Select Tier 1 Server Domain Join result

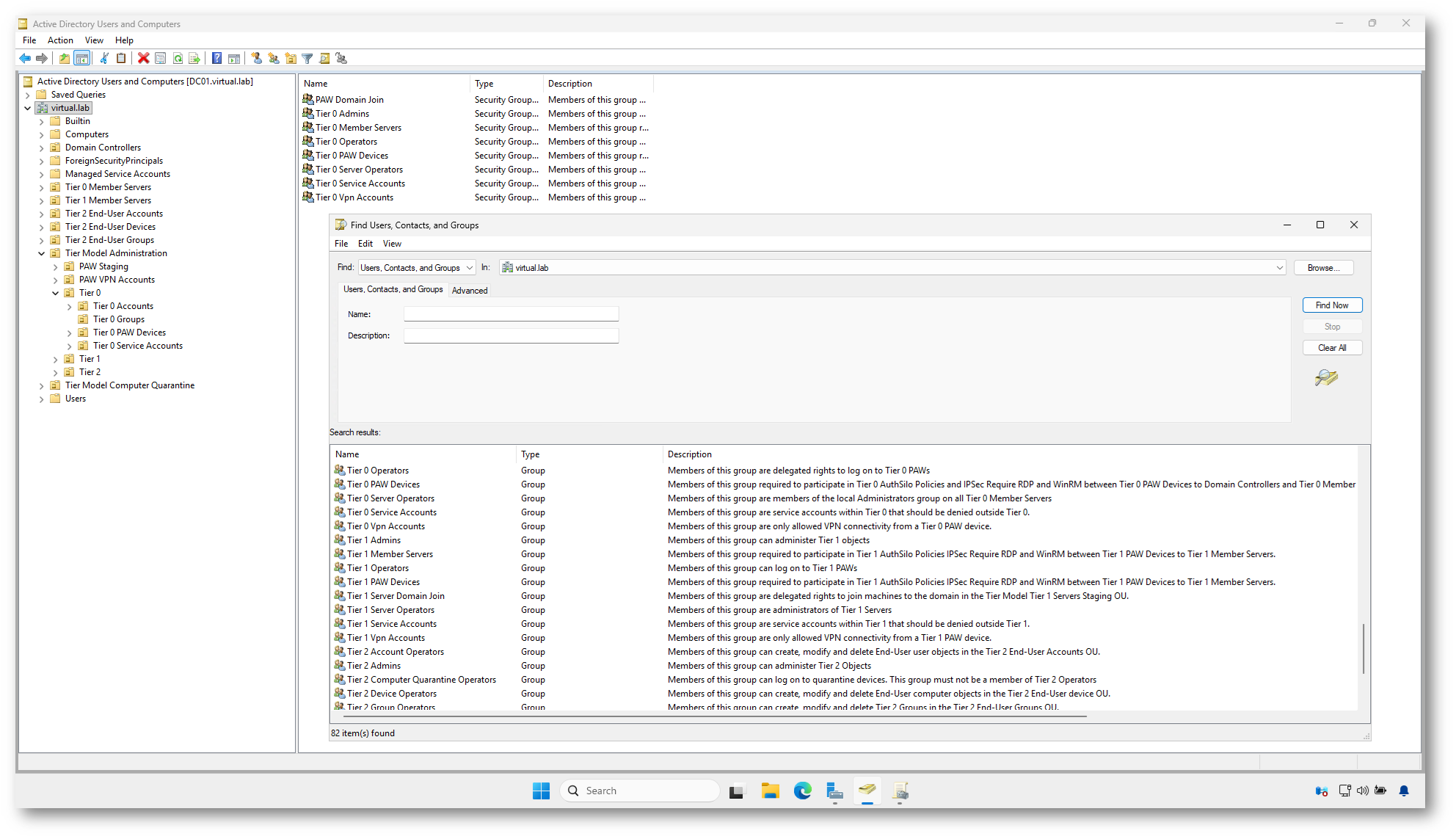(396, 596)
